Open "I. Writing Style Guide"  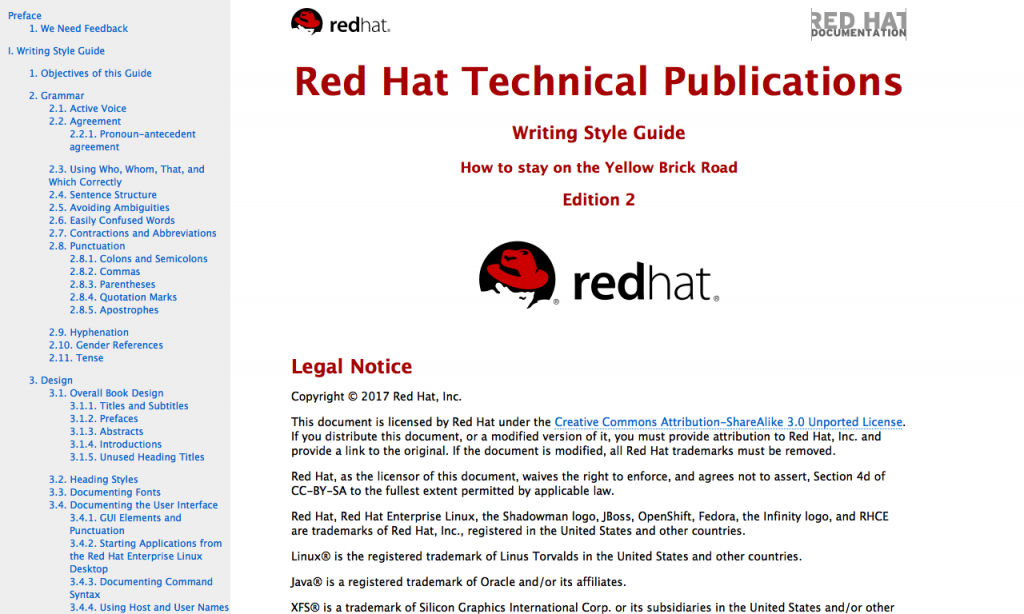pos(55,50)
